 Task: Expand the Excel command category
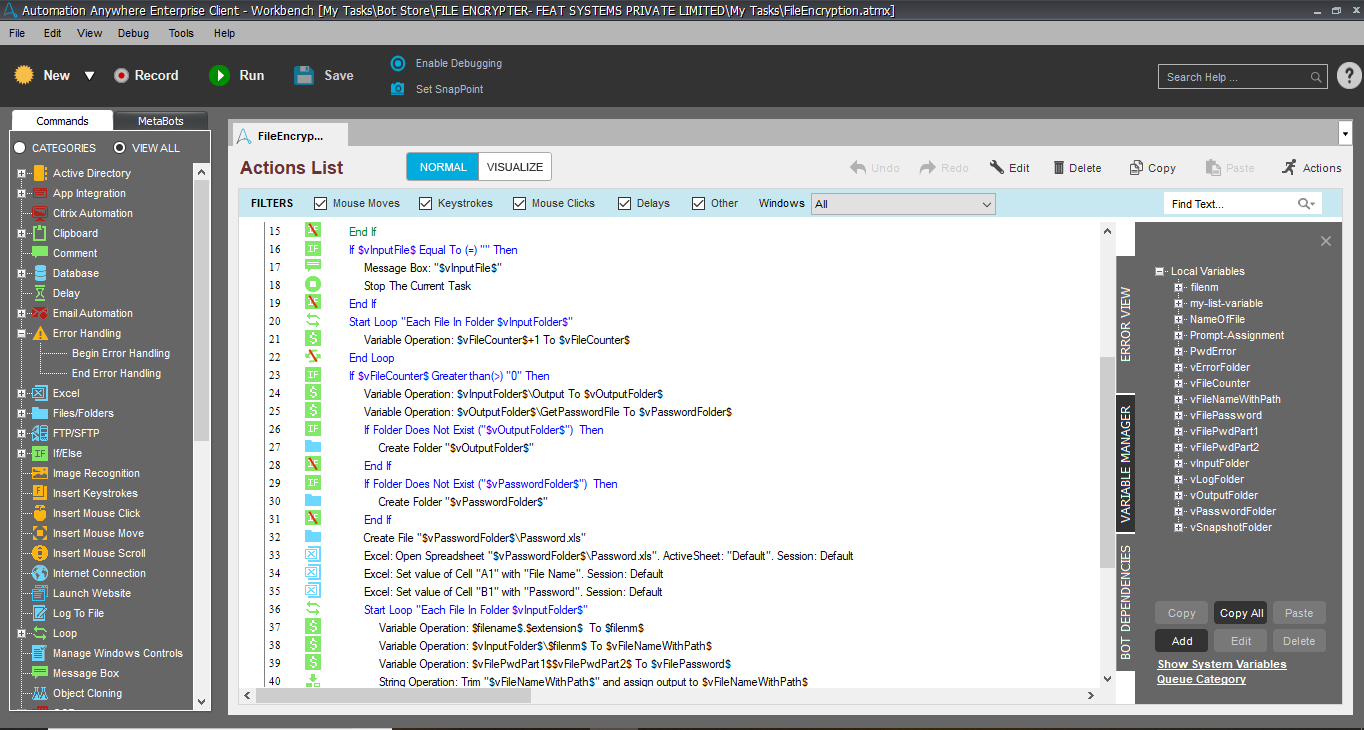tap(22, 393)
